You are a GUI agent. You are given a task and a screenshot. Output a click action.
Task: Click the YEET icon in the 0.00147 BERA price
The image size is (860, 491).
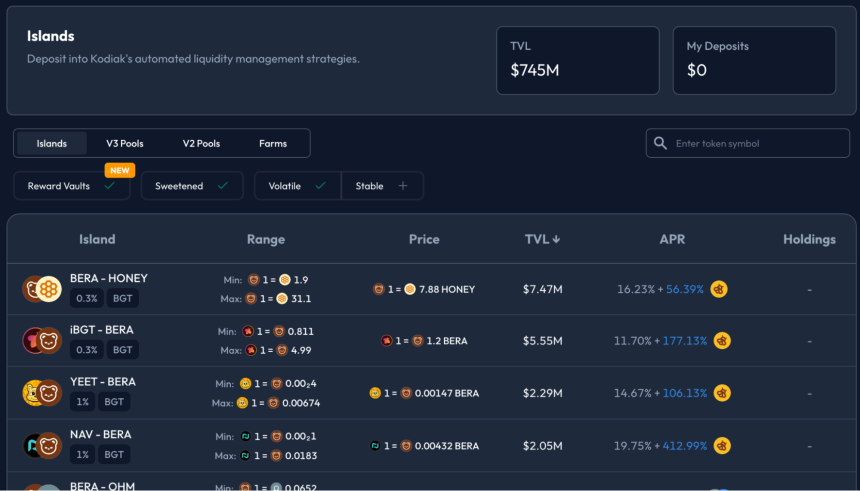[375, 393]
